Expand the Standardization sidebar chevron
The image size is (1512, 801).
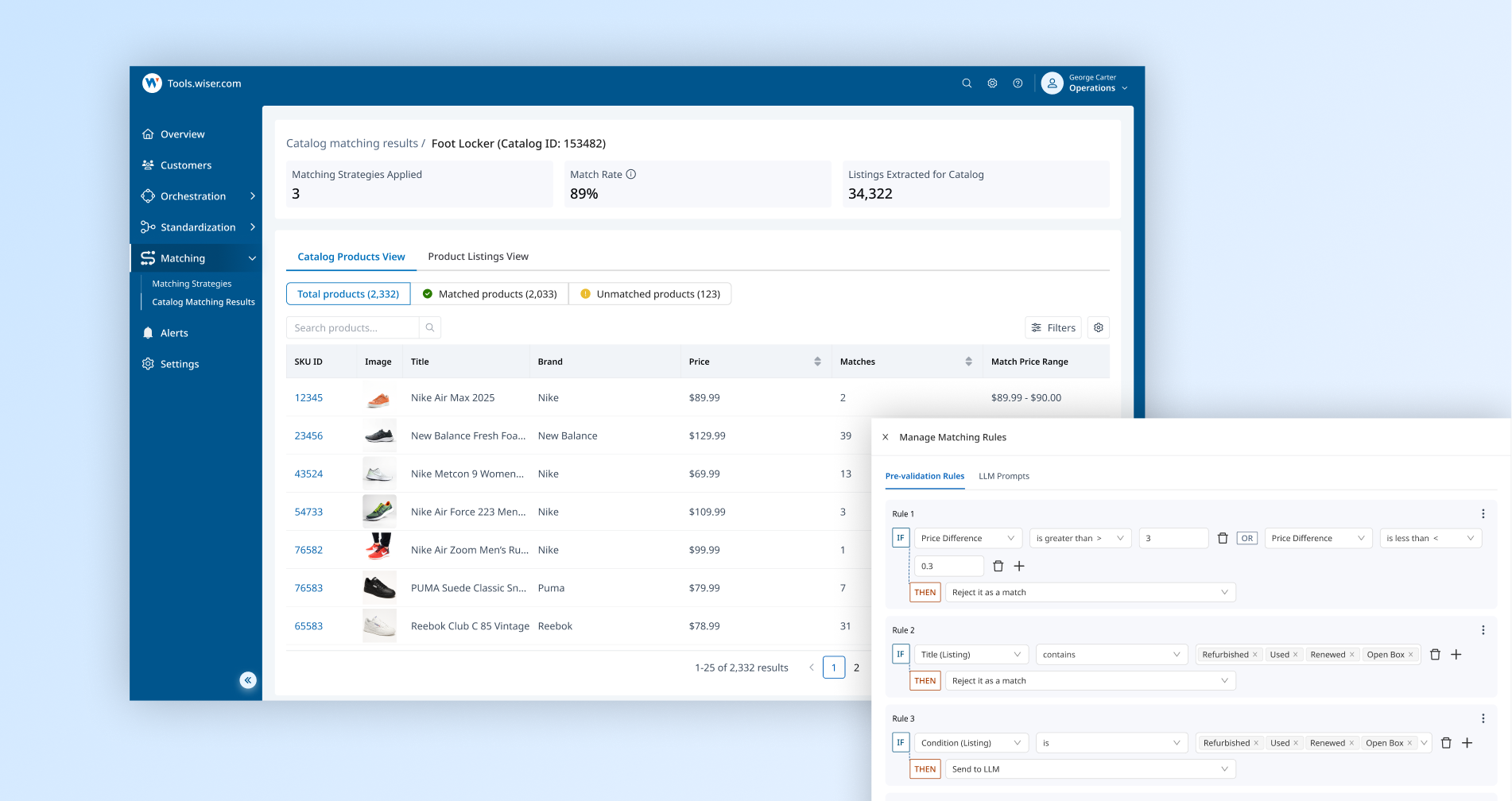(253, 227)
